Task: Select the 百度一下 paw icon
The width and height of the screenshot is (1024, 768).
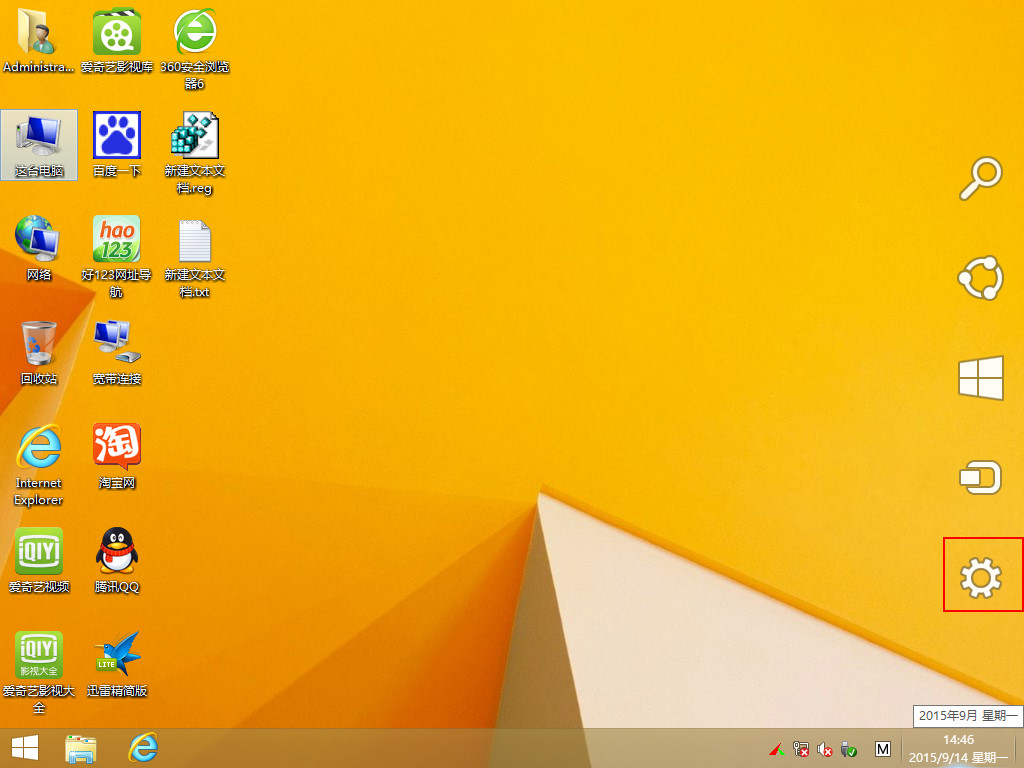Action: [x=117, y=145]
